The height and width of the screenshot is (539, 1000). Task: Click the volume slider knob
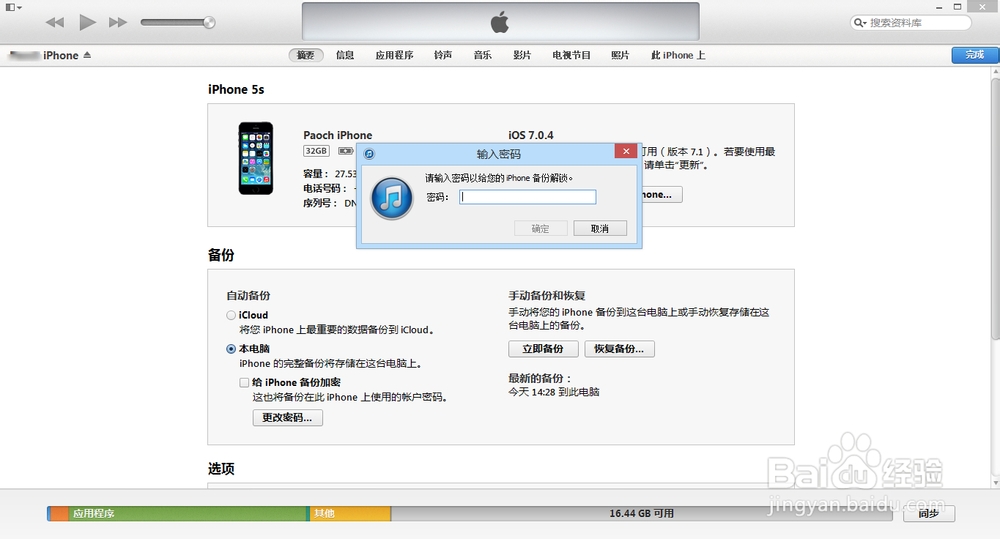(x=209, y=22)
